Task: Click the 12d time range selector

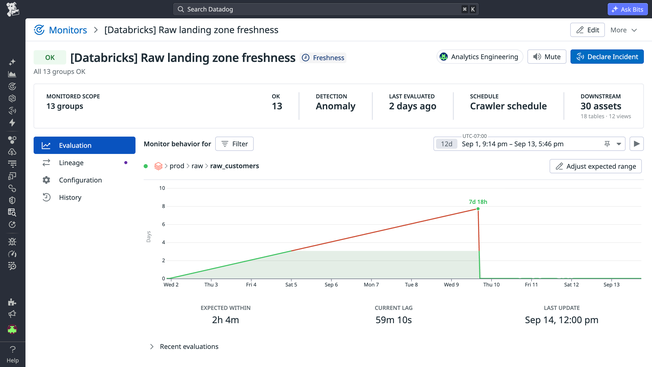Action: point(446,144)
